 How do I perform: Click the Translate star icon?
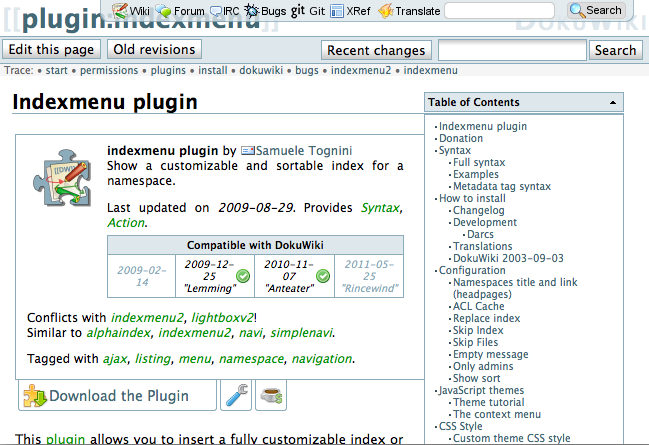[386, 10]
